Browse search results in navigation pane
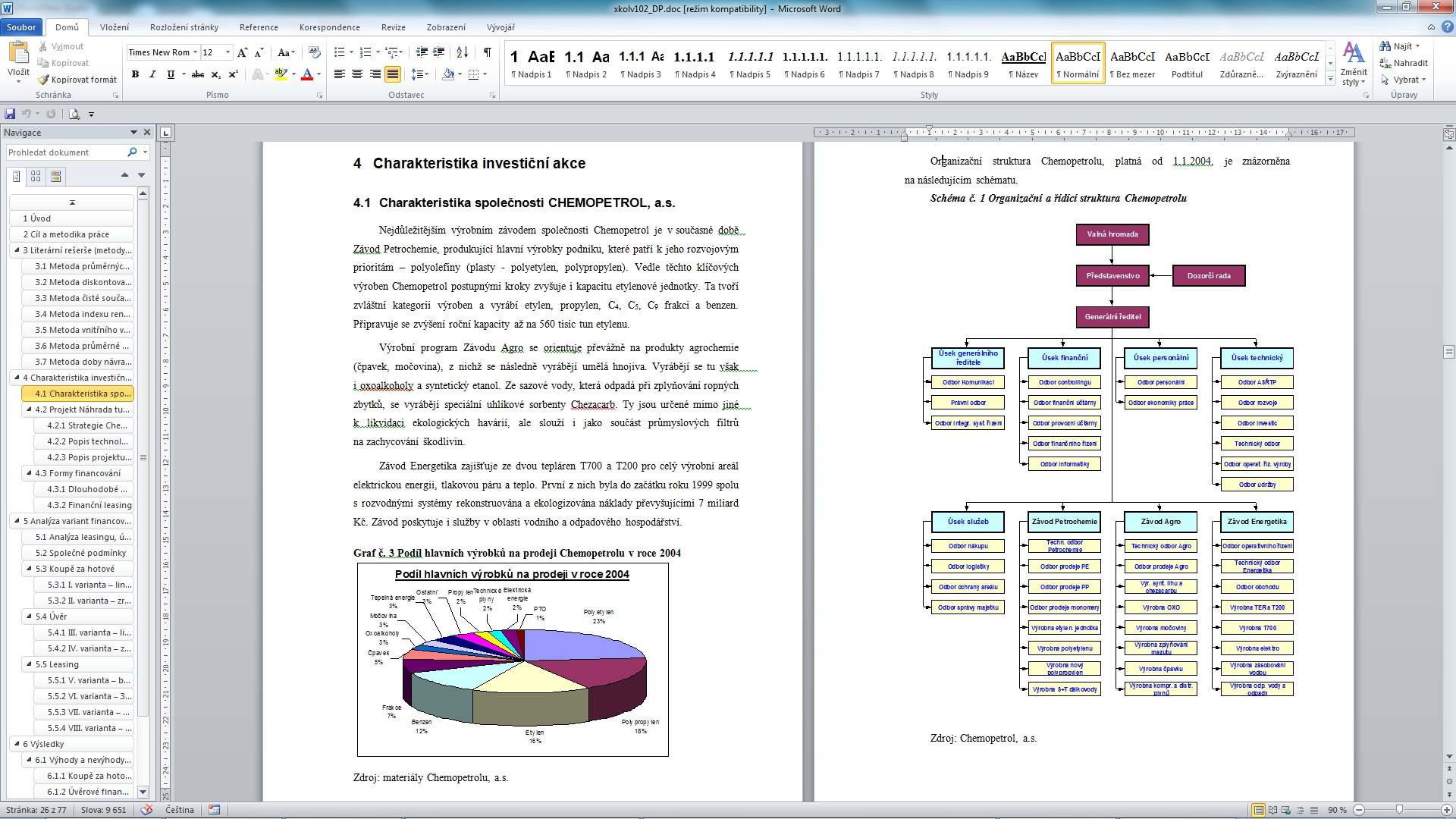 tap(55, 176)
